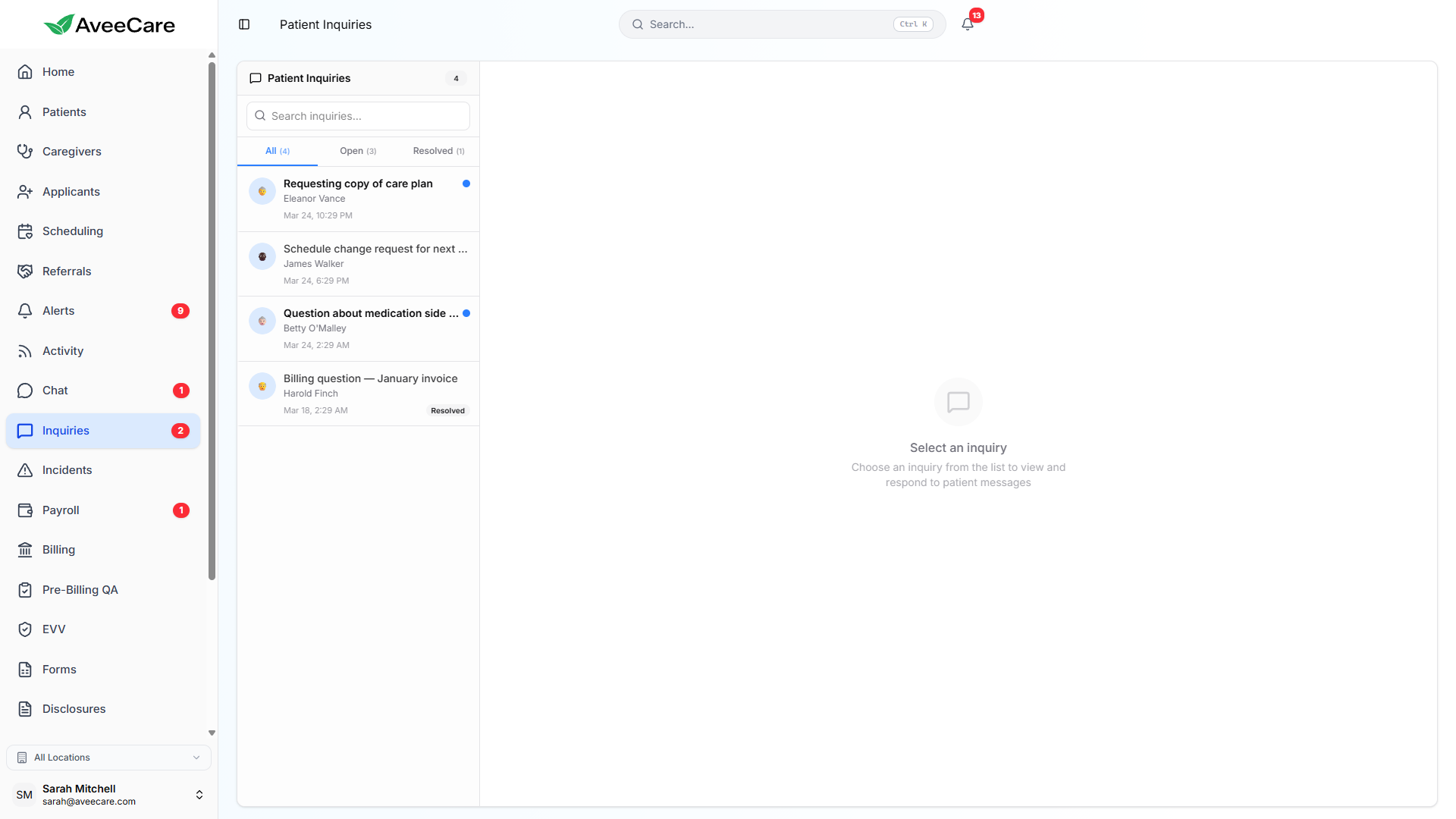Open EVV via the shield icon
The image size is (1456, 819).
click(x=25, y=629)
